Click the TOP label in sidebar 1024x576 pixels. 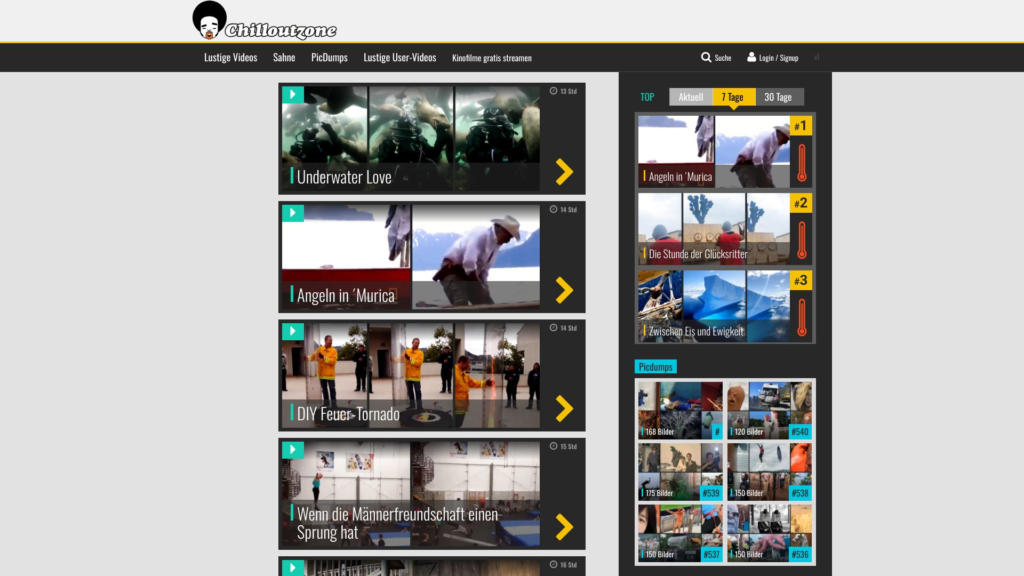tap(647, 97)
